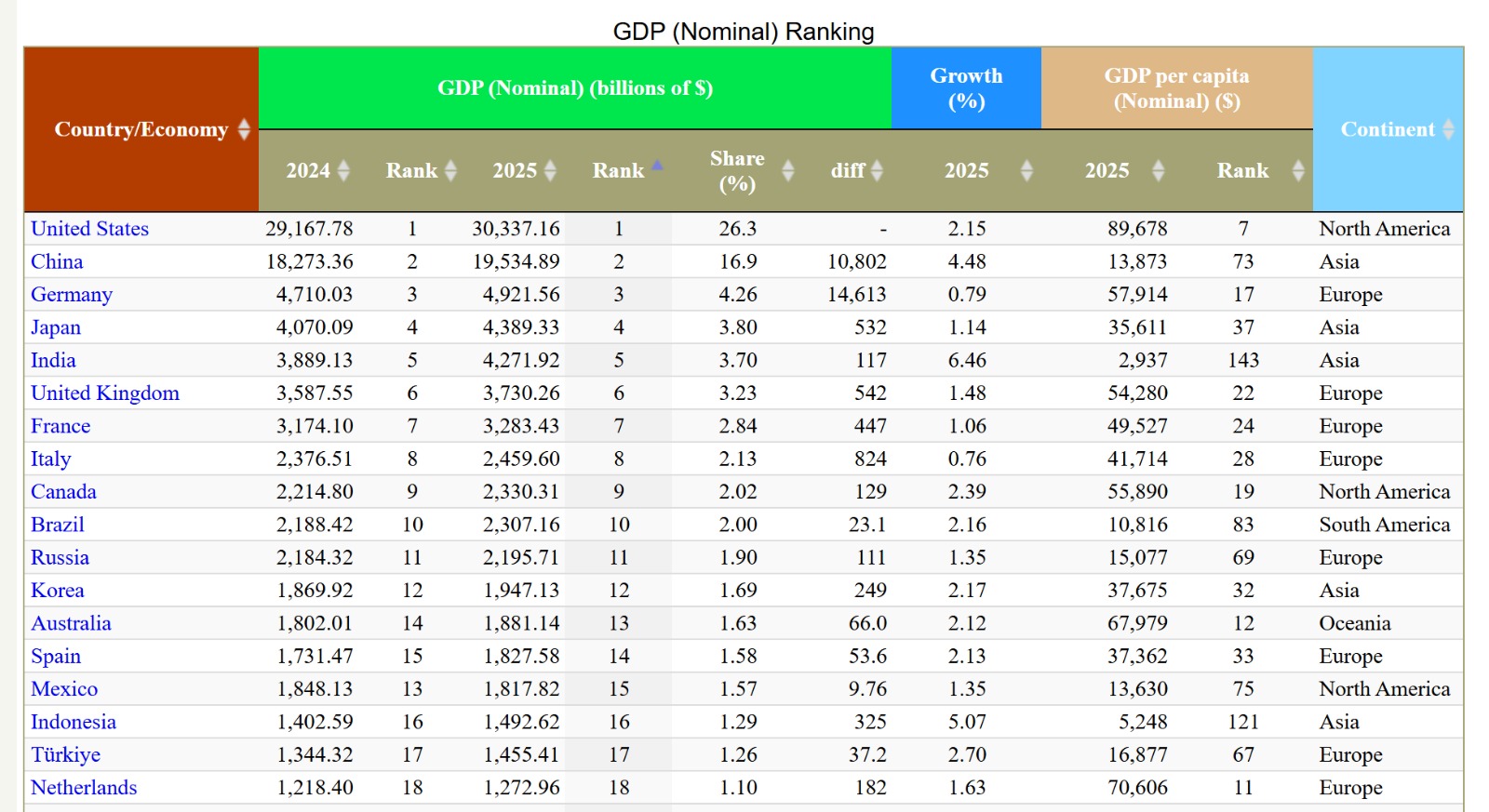This screenshot has width=1489, height=812.
Task: Open the Netherlands country link
Action: click(x=84, y=788)
